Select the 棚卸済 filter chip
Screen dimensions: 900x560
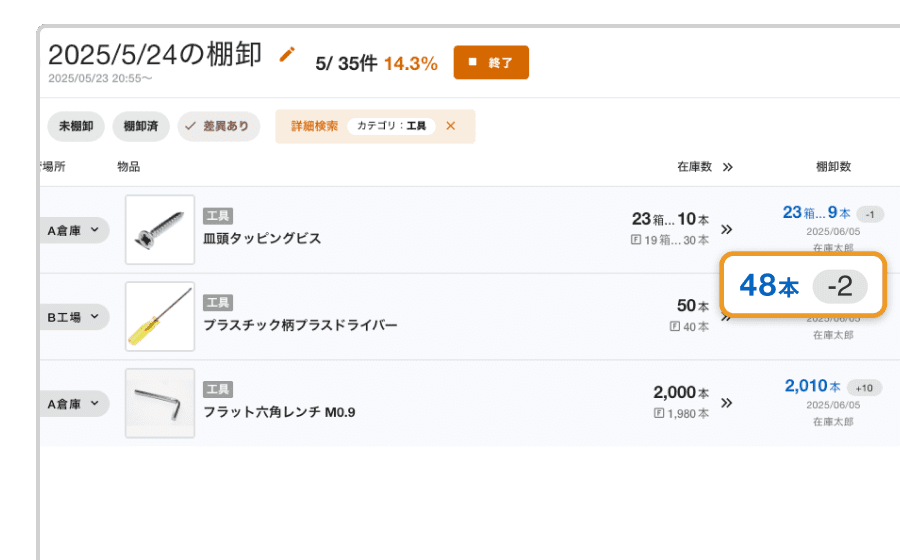pos(141,127)
